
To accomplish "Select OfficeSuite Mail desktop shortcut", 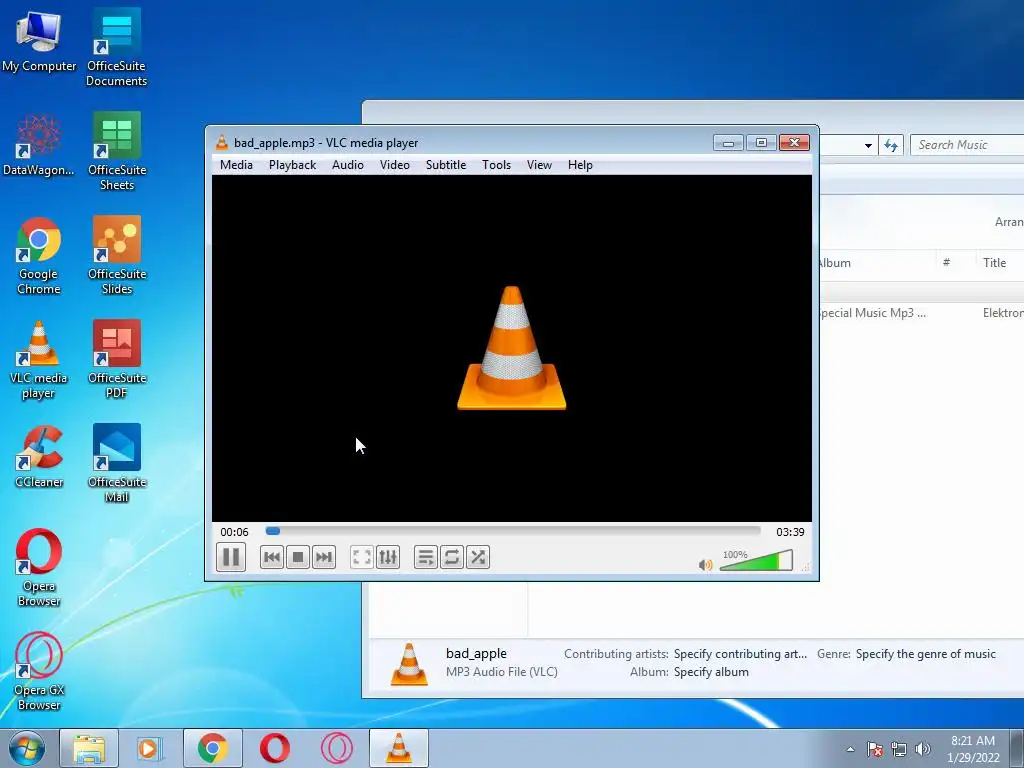I will click(116, 463).
